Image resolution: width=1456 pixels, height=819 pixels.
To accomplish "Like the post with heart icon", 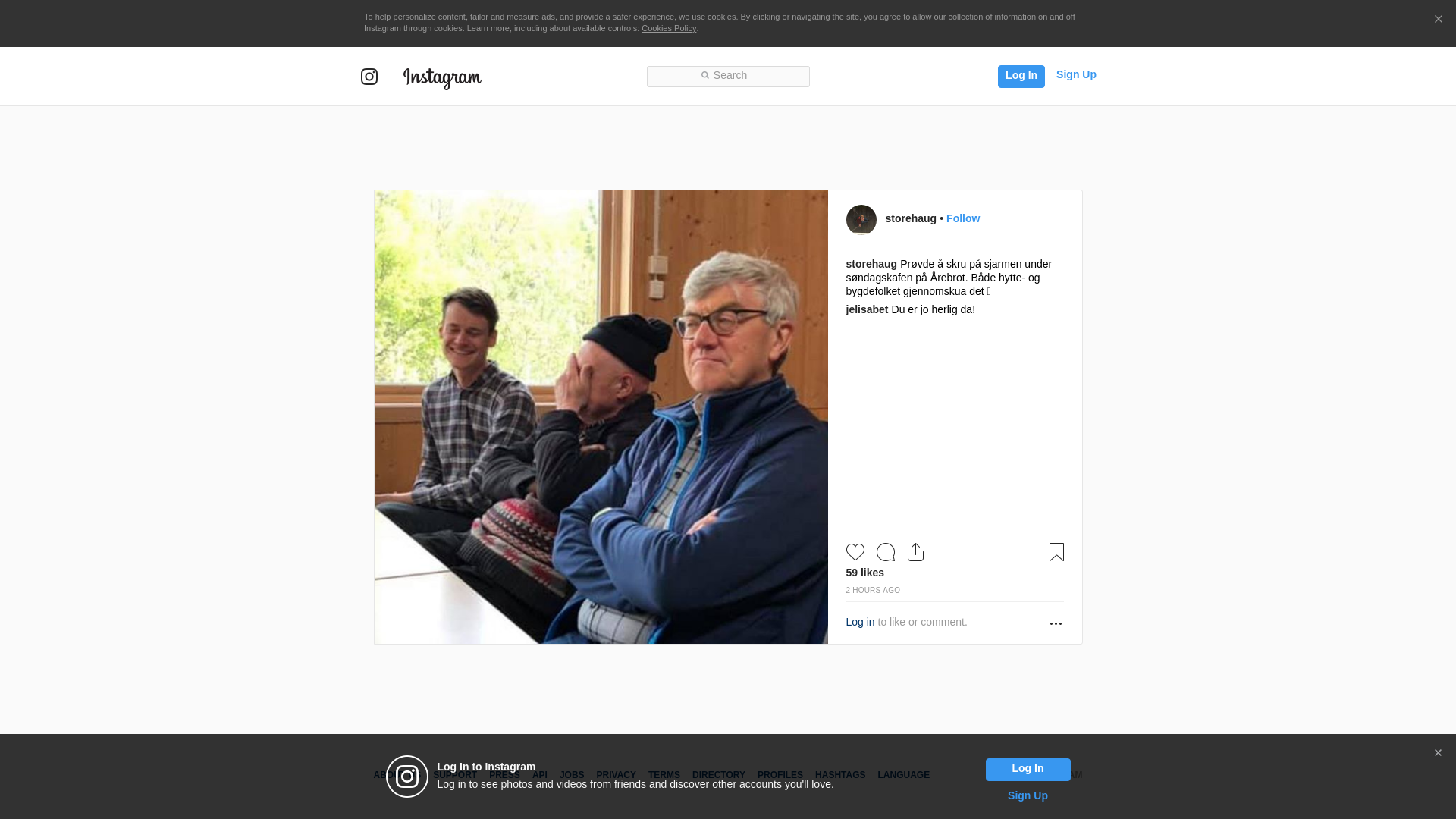I will coord(855,552).
